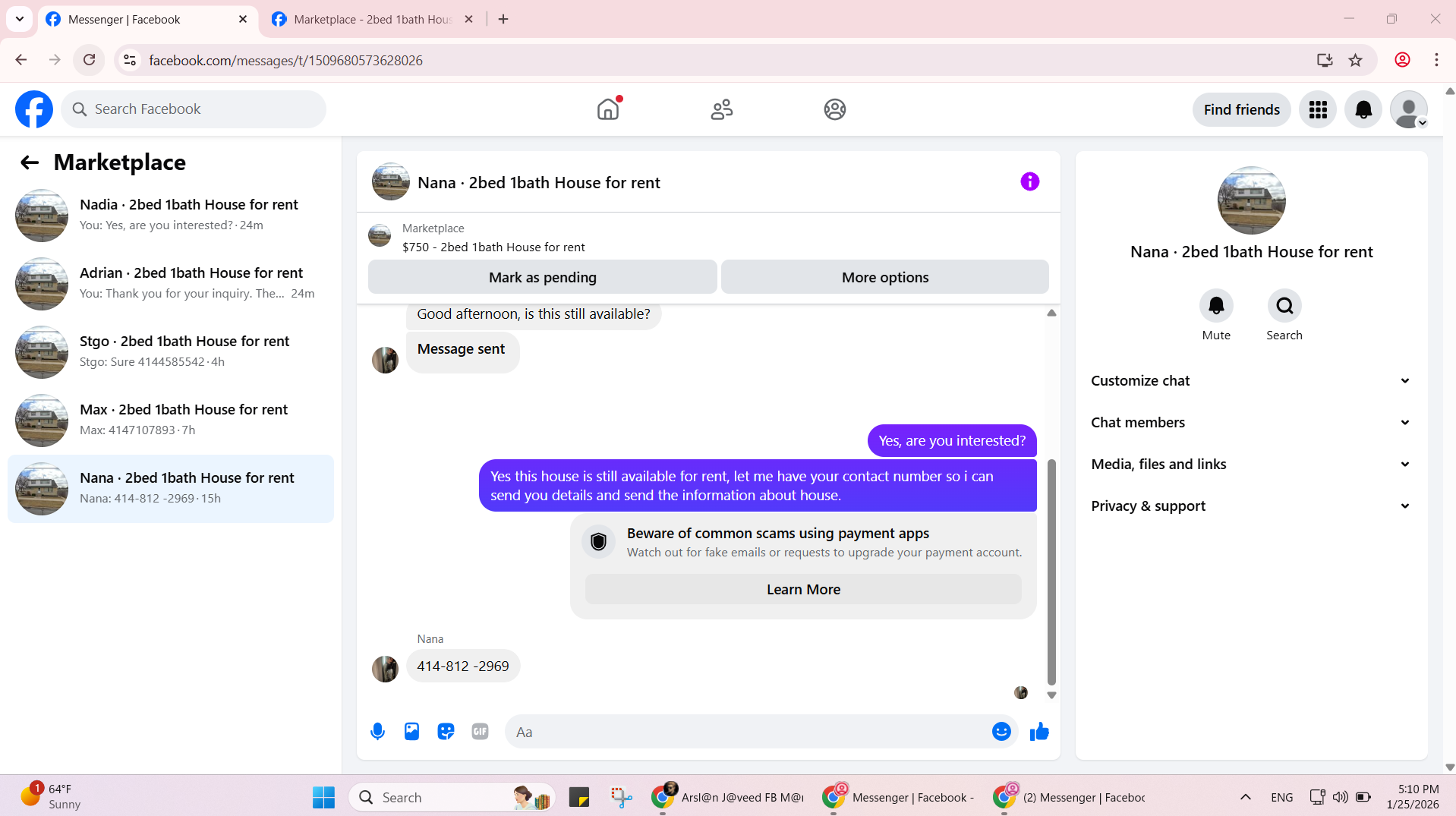Open weather widget showing 64°F Sunny

[x=52, y=797]
